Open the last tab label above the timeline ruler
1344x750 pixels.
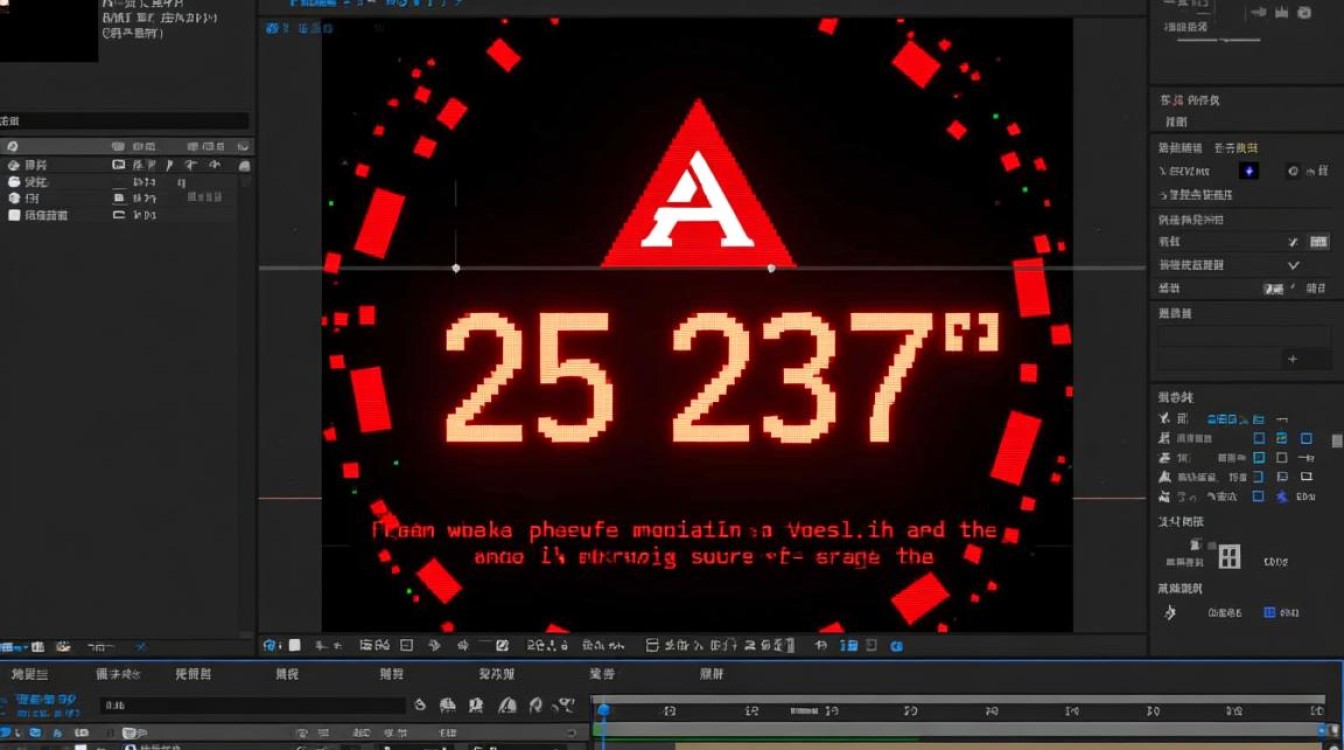[x=711, y=675]
